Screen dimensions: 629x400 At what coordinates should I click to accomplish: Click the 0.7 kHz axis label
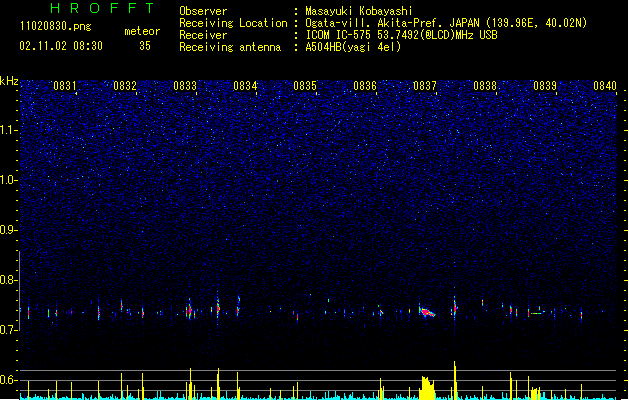(x=8, y=329)
